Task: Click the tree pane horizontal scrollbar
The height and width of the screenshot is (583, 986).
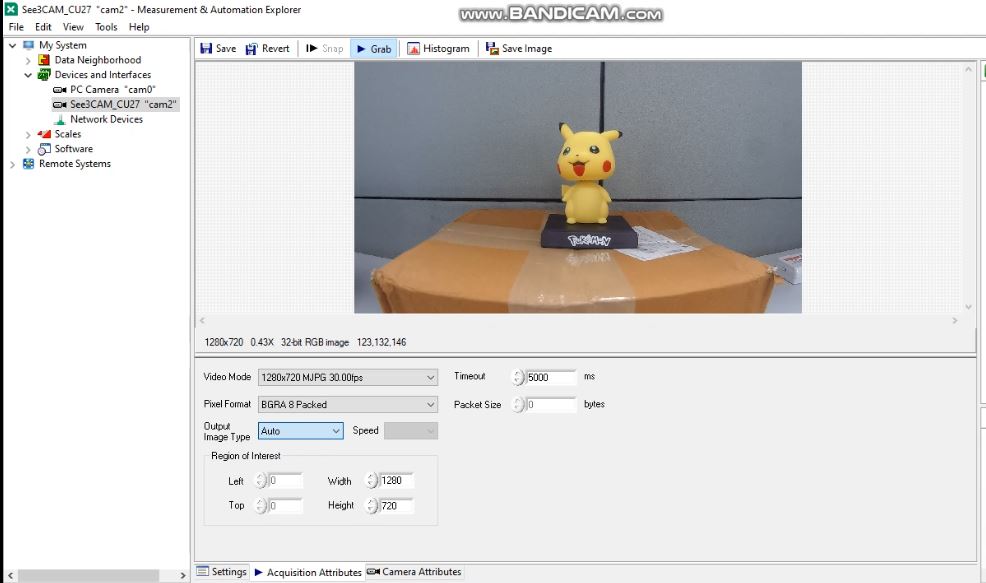Action: point(88,575)
